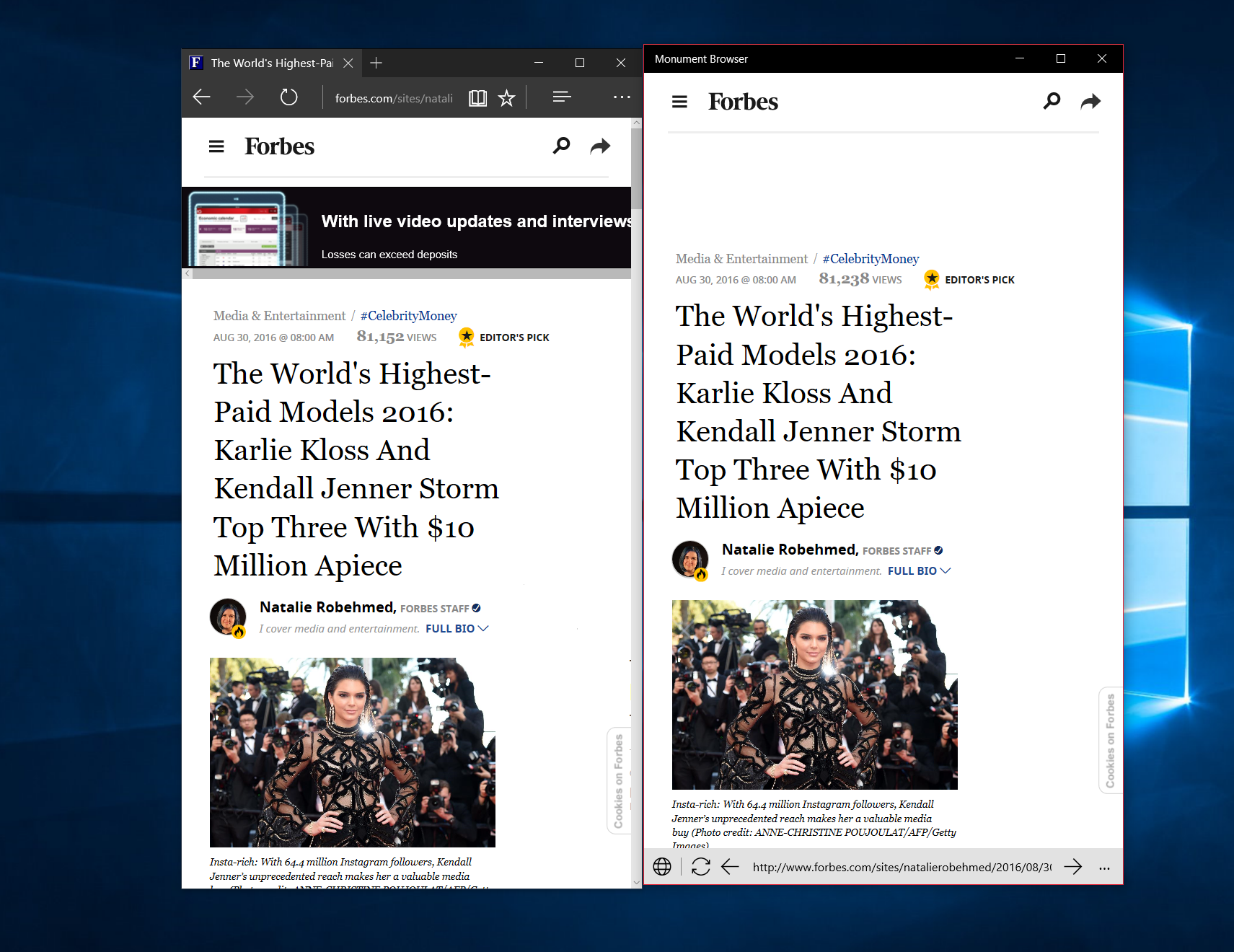Click the globe icon in Monument Browser
This screenshot has height=952, width=1234.
click(x=662, y=867)
